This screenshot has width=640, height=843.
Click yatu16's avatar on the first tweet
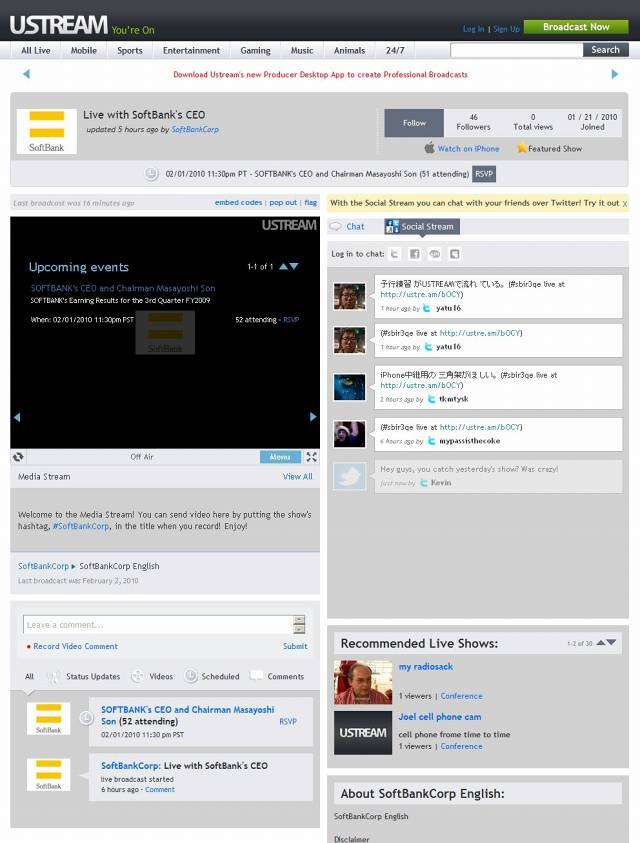pyautogui.click(x=350, y=296)
